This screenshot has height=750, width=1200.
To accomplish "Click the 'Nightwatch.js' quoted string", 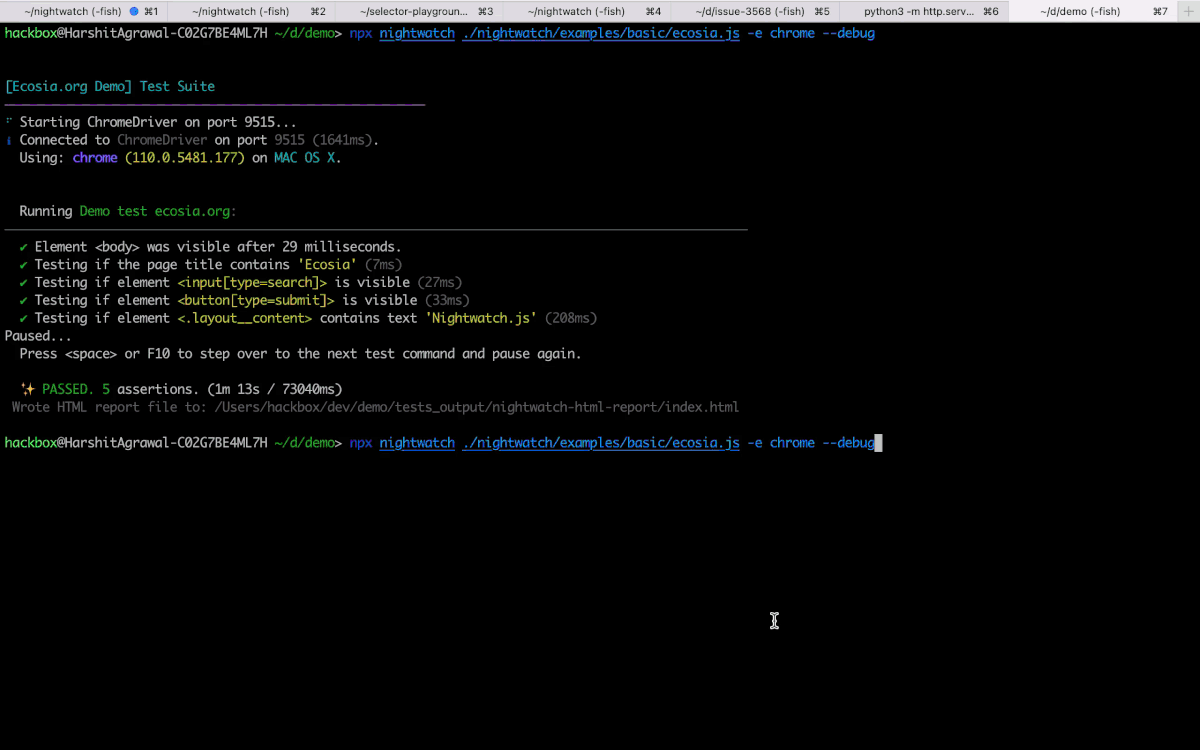I will pyautogui.click(x=481, y=319).
